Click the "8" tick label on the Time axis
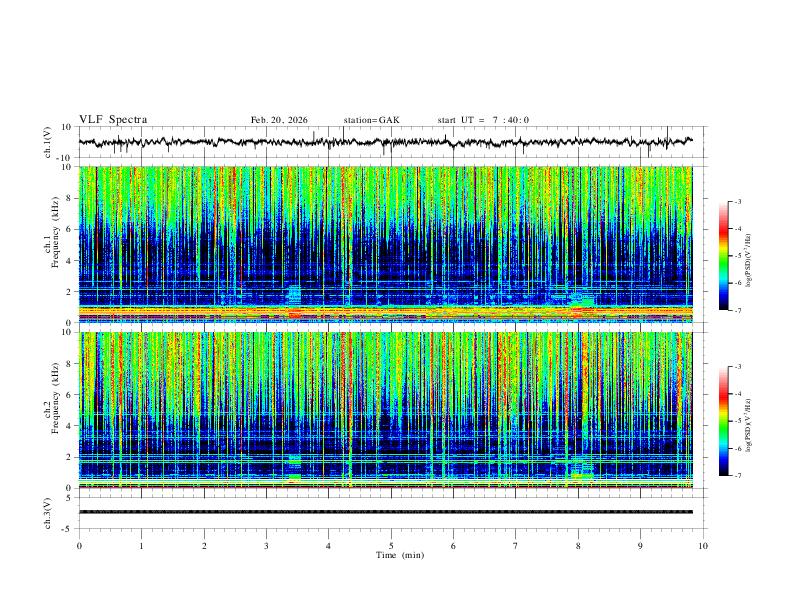This screenshot has height=612, width=792. 578,546
